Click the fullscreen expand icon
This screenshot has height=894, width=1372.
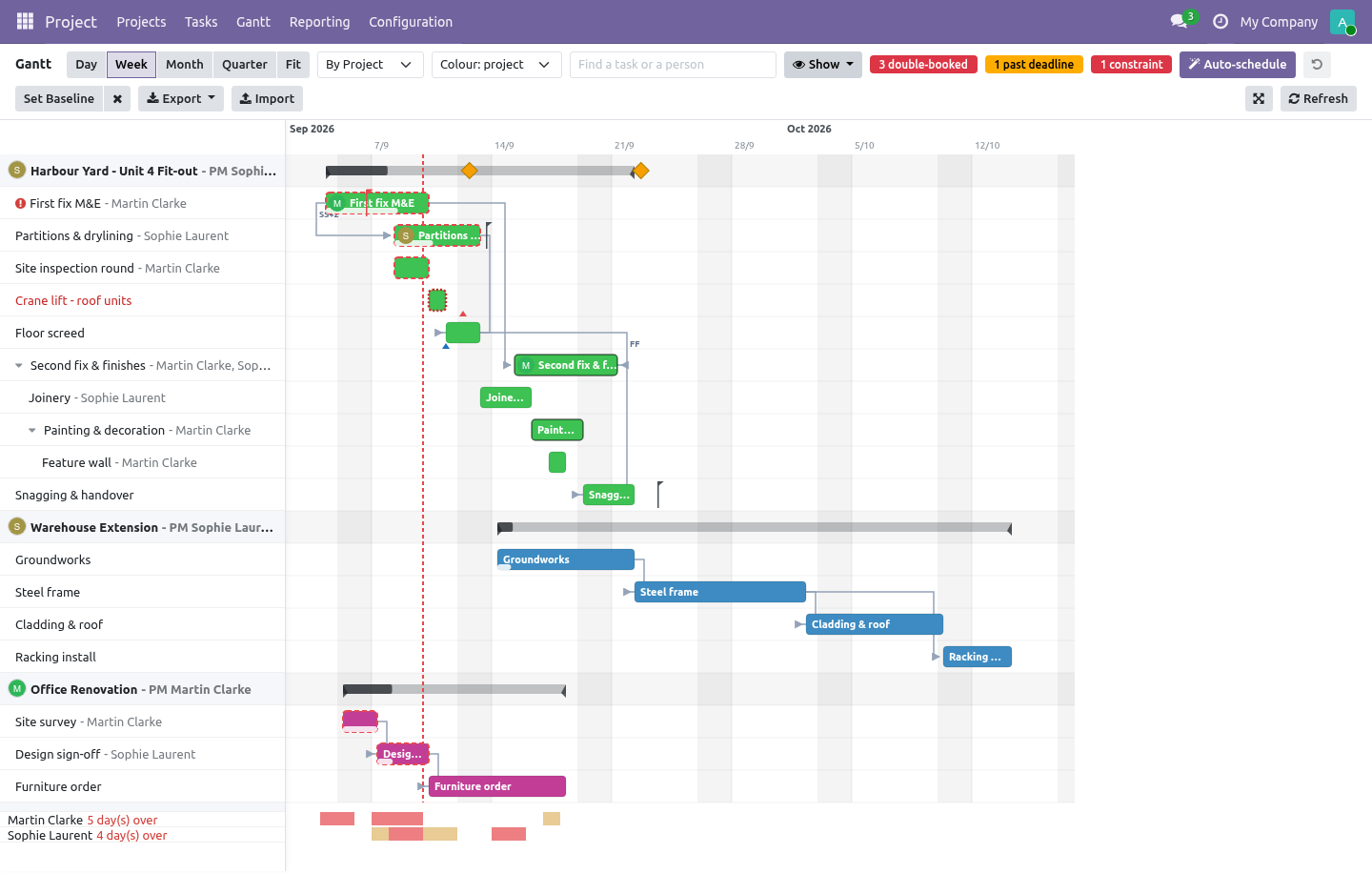point(1259,99)
